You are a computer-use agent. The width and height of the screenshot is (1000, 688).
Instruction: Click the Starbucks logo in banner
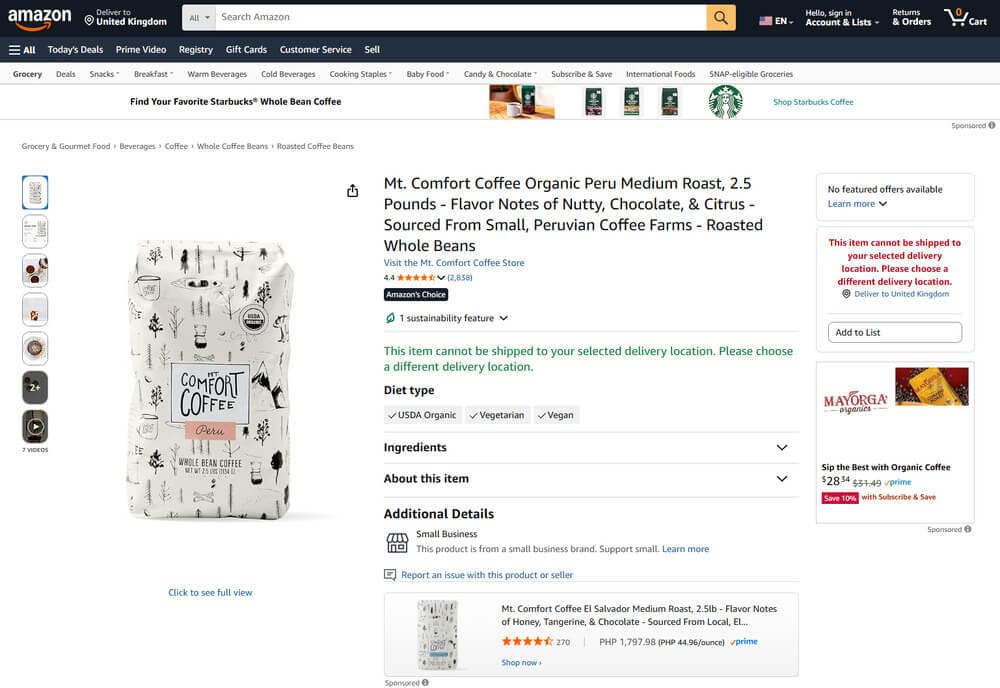pos(725,101)
